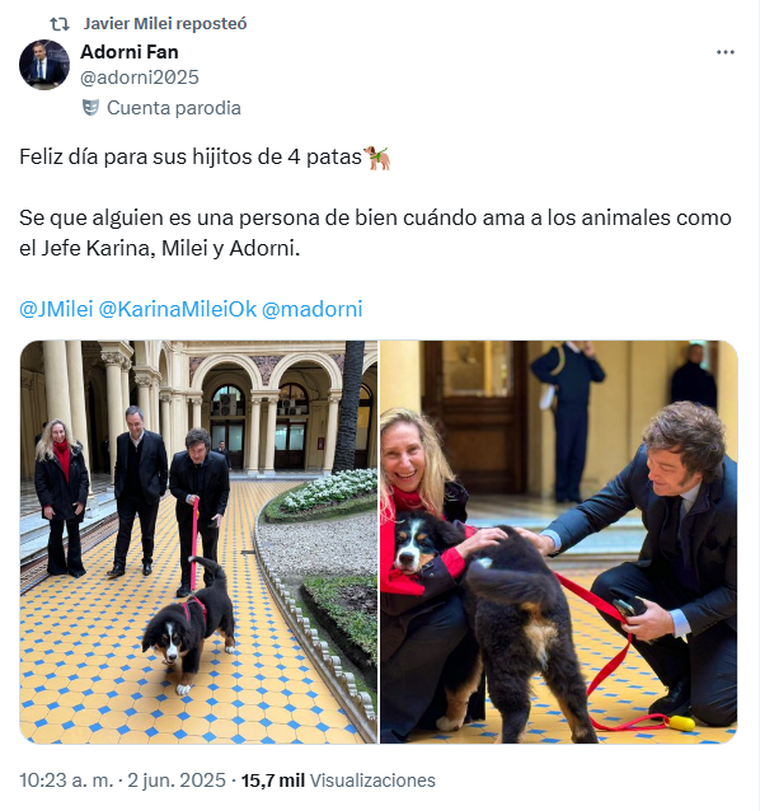Viewport: 760px width, 811px height.
Task: Click the 2 jun. 2025 date
Action: (177, 780)
